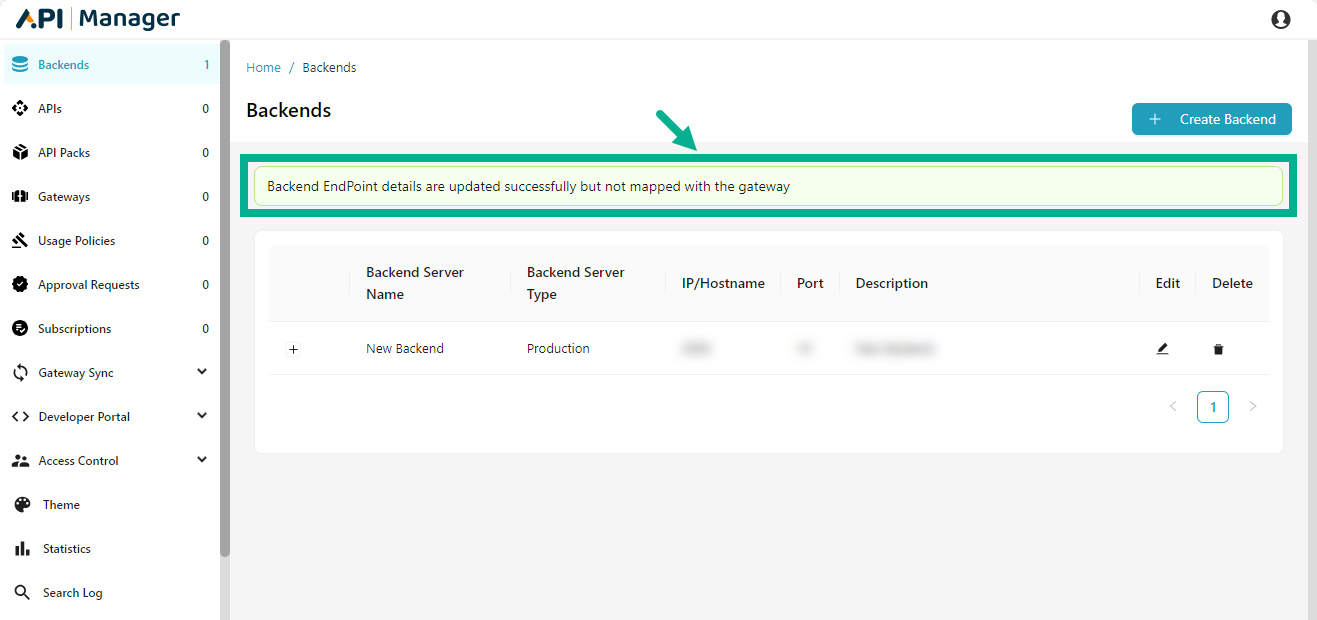This screenshot has height=620, width=1317.
Task: Switch to the Theme section
Action: 60,504
